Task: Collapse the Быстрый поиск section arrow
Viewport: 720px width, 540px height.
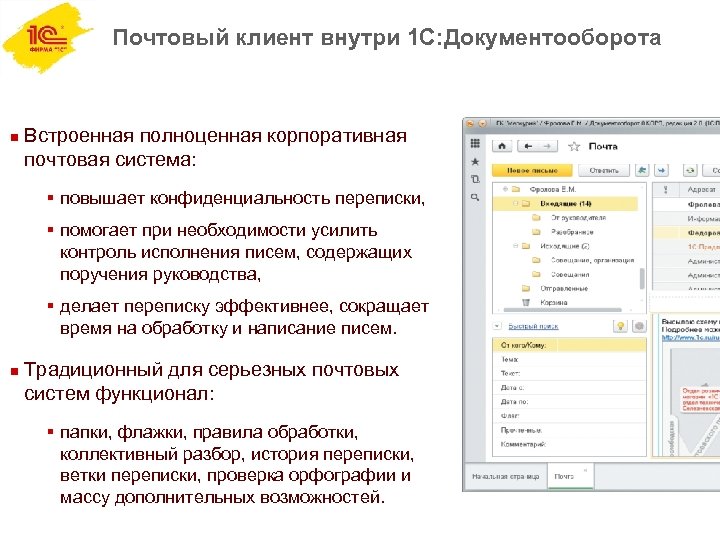Action: [x=497, y=326]
